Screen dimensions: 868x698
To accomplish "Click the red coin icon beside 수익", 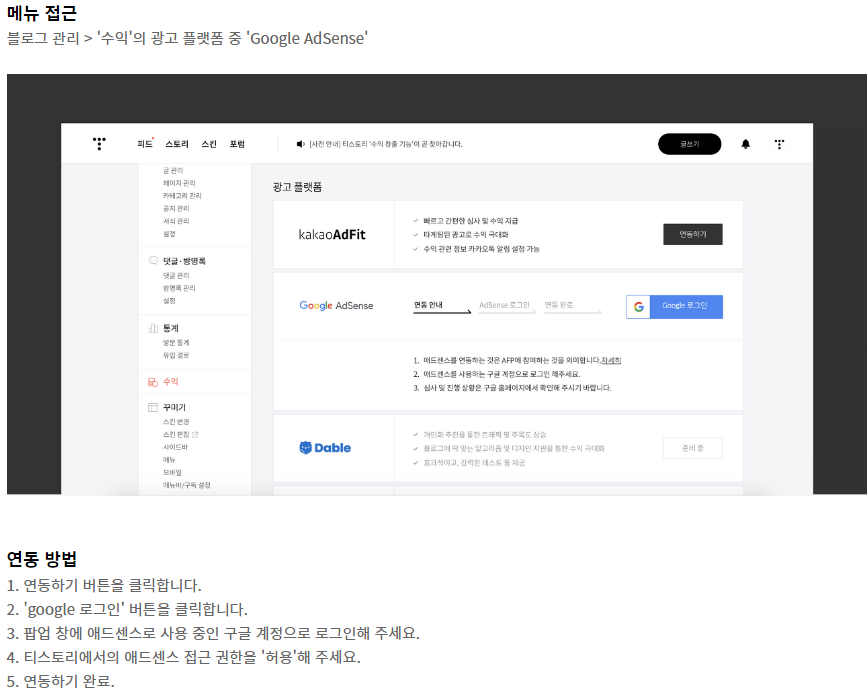I will click(x=153, y=382).
